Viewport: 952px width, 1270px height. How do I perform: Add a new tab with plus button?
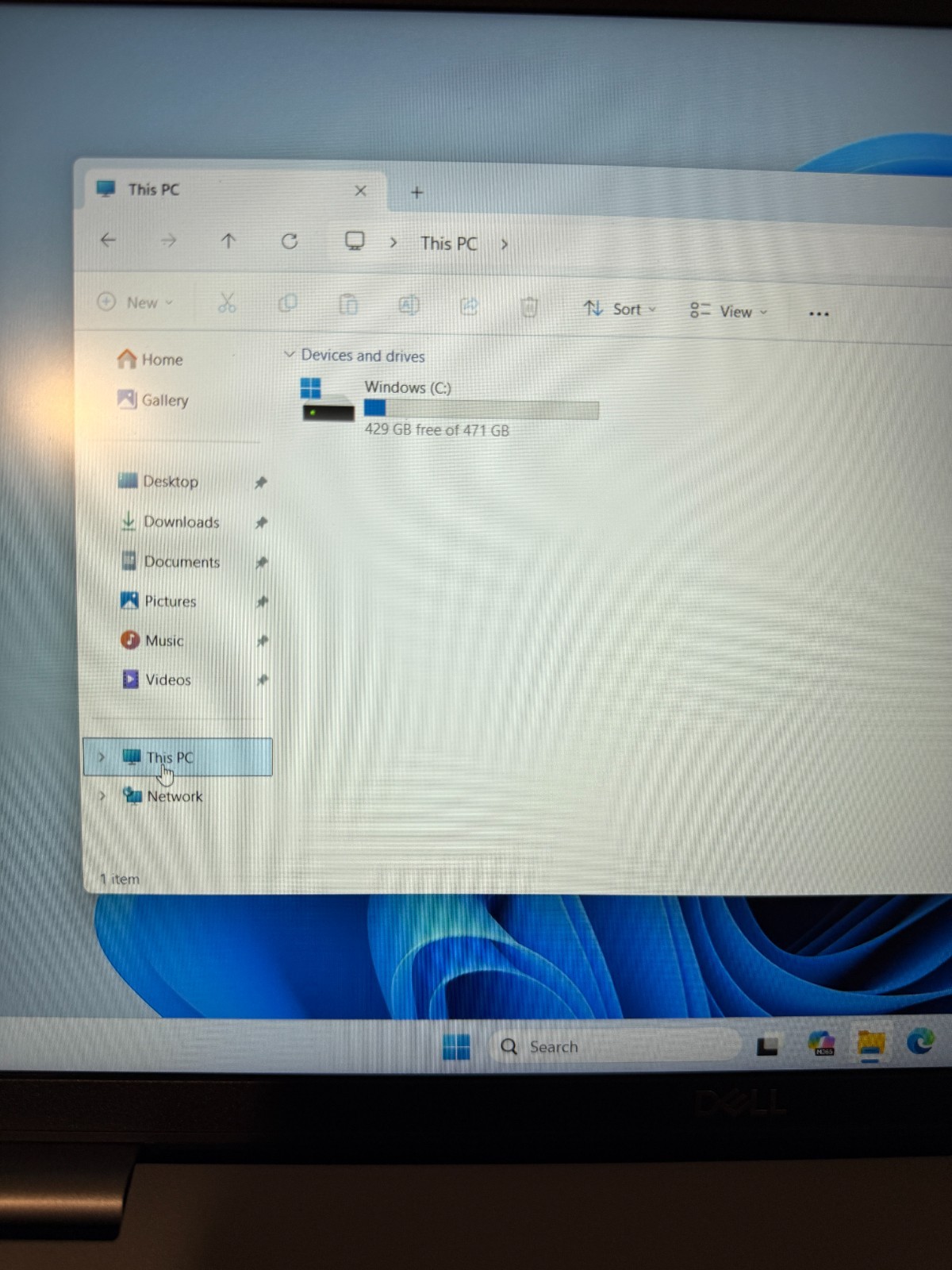(416, 192)
